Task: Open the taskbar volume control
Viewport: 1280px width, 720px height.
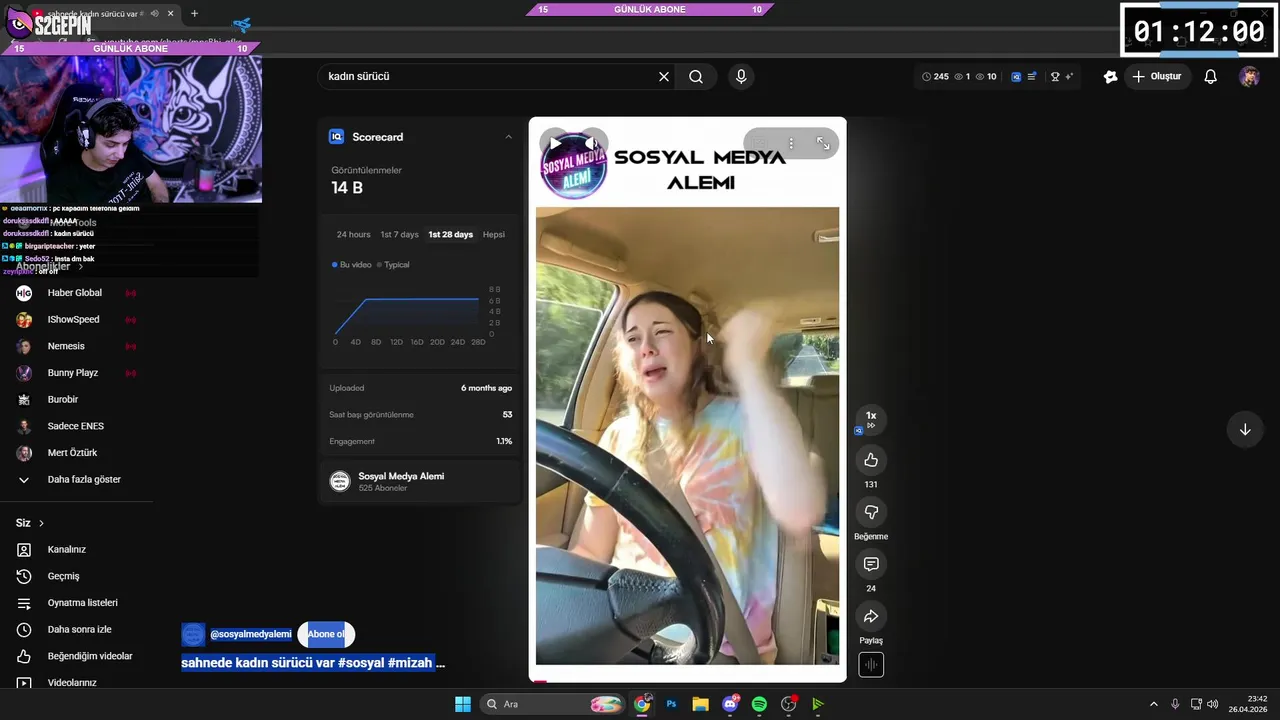Action: (x=1212, y=704)
